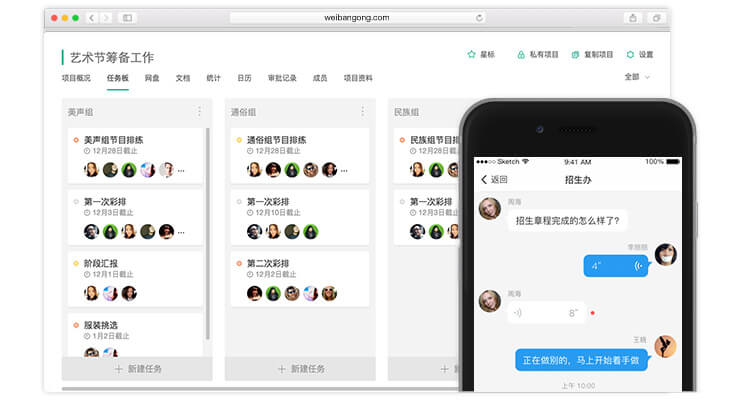Tap 返回 back link in phone chat
This screenshot has width=750, height=400.
point(493,180)
